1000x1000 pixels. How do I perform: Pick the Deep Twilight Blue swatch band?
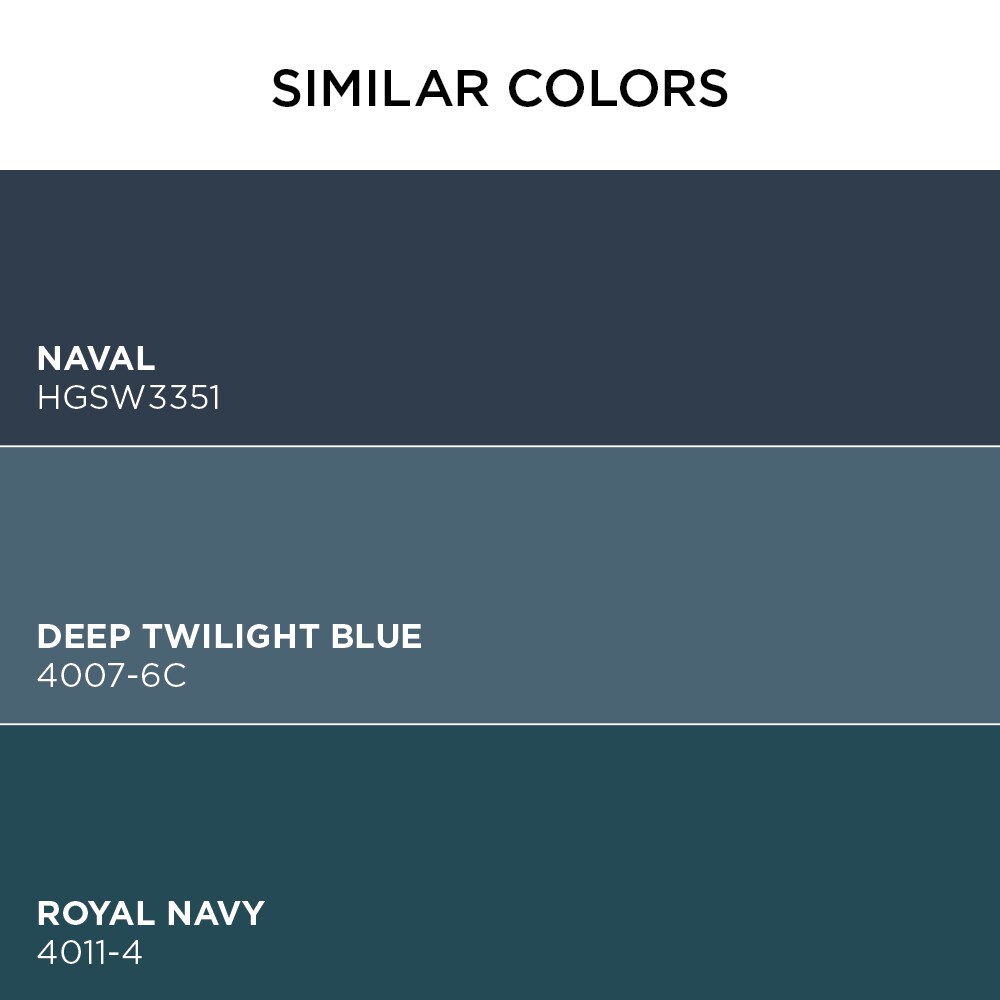point(500,585)
